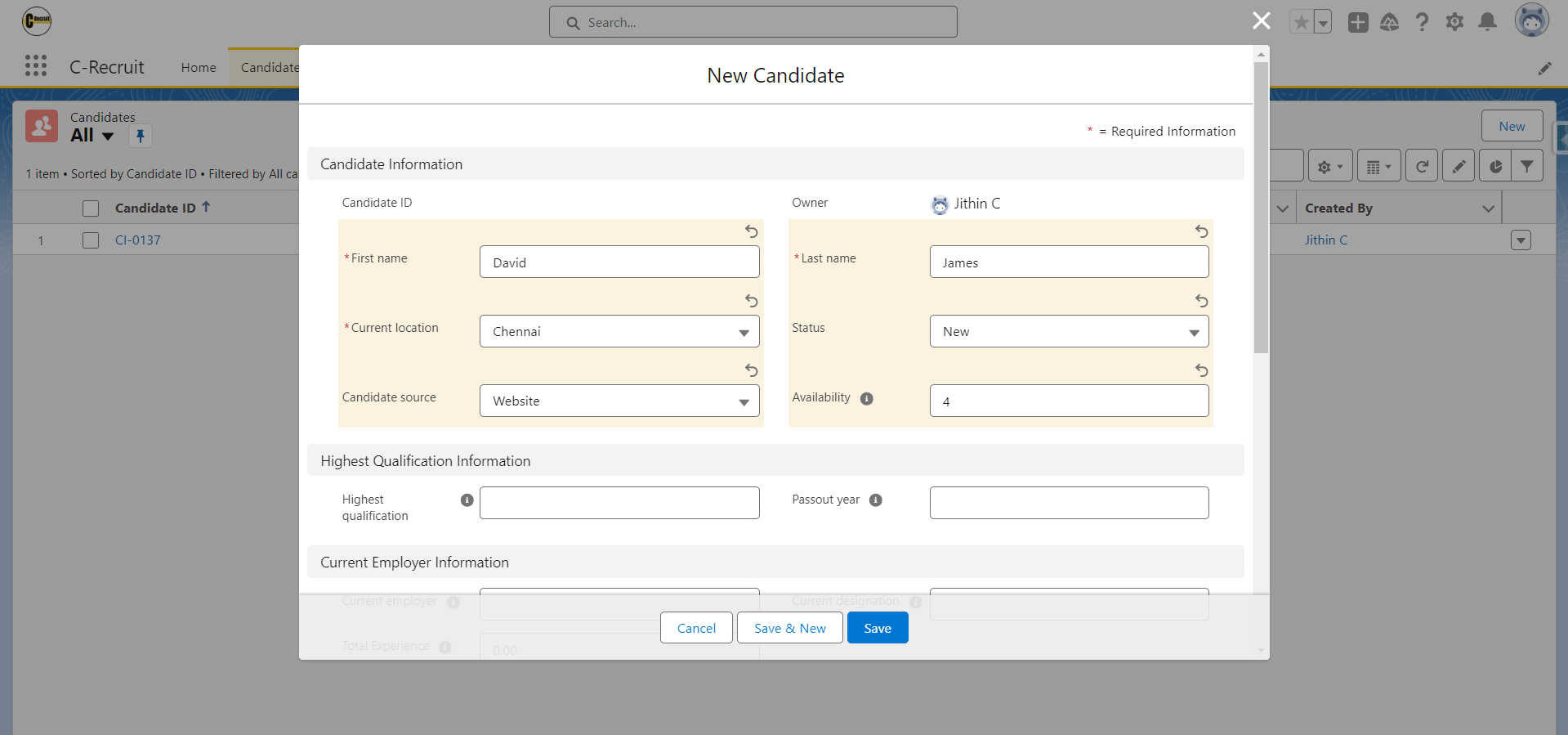The width and height of the screenshot is (1568, 735).
Task: Edit the Availability field
Action: pos(1069,401)
